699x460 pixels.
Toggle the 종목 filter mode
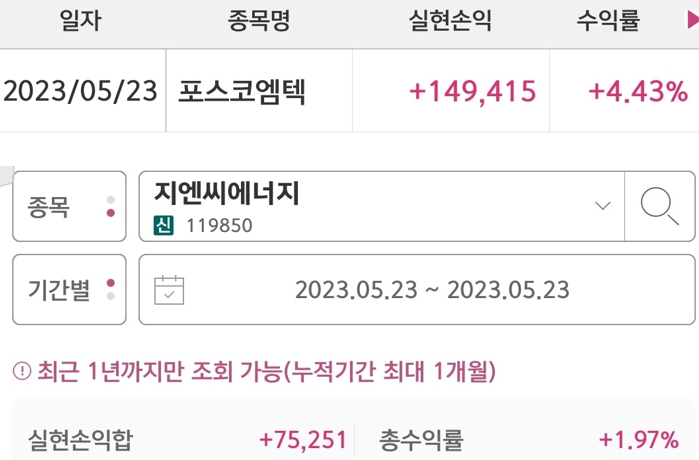(x=70, y=206)
